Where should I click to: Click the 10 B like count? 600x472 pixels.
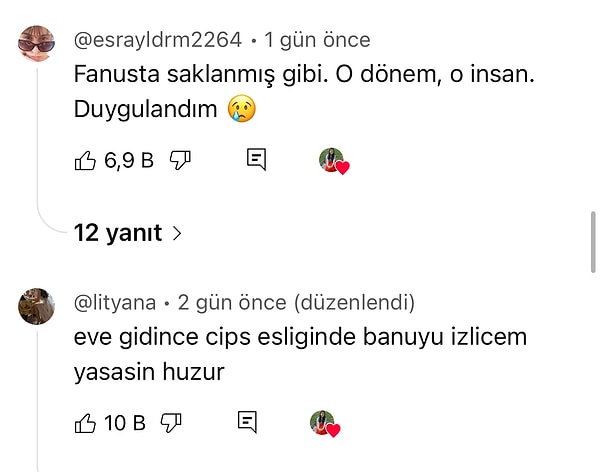click(125, 423)
